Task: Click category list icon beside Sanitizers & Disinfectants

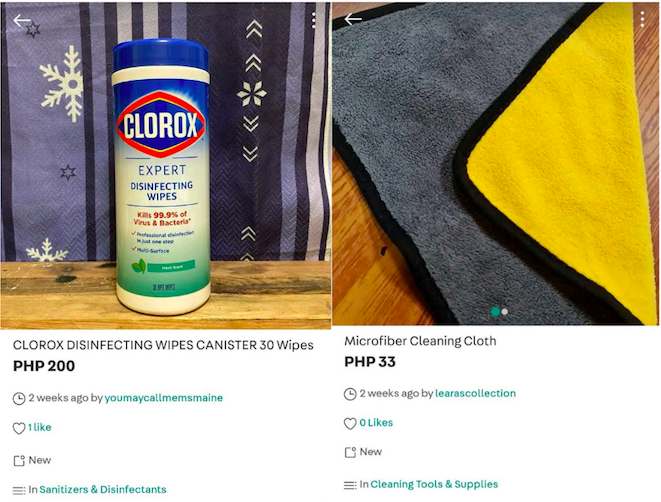Action: tap(19, 490)
